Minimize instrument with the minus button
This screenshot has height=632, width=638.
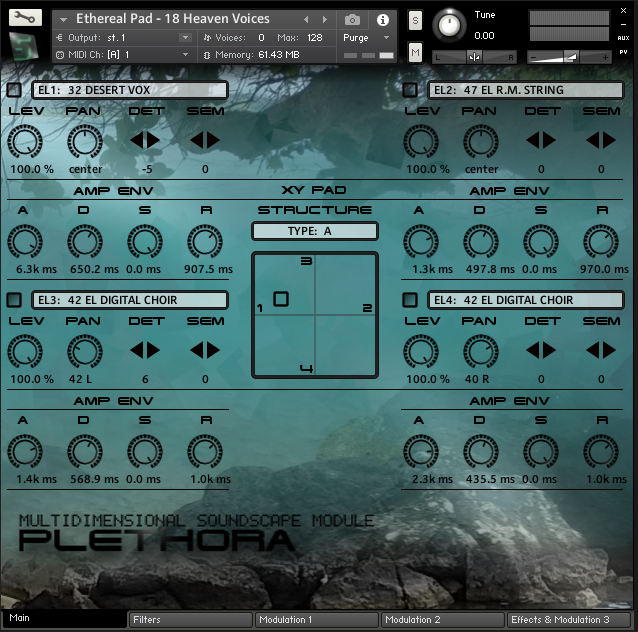[x=623, y=24]
